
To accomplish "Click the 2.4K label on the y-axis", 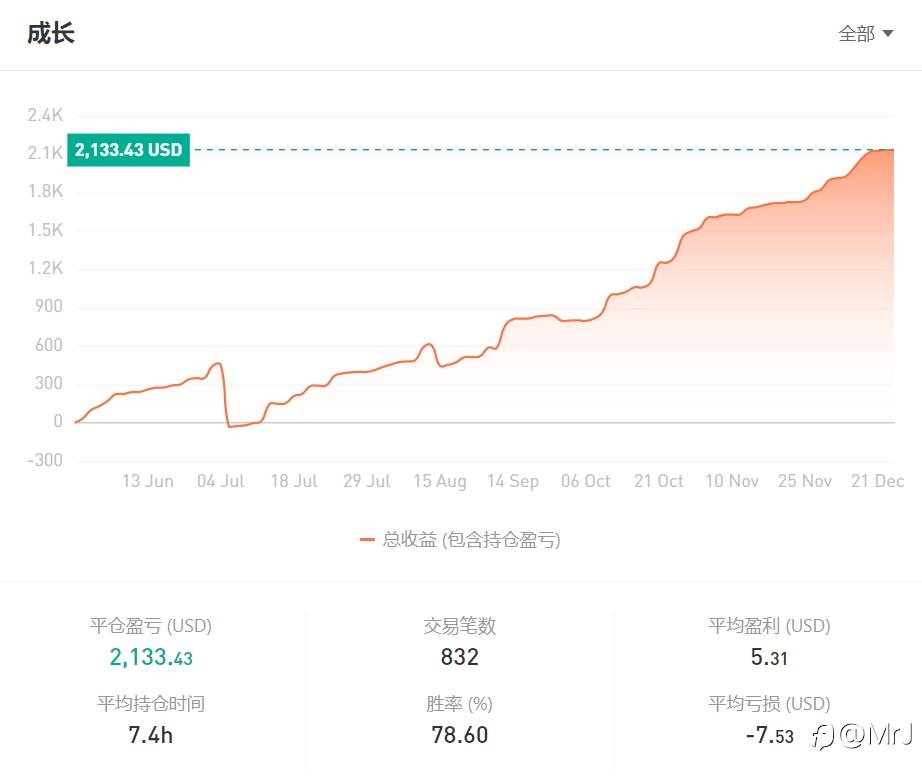I will click(45, 115).
